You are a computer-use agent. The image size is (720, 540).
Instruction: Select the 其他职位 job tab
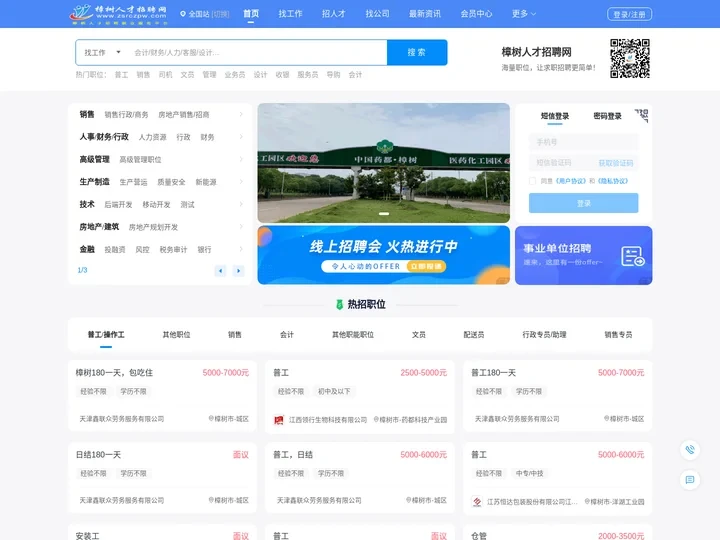point(176,335)
